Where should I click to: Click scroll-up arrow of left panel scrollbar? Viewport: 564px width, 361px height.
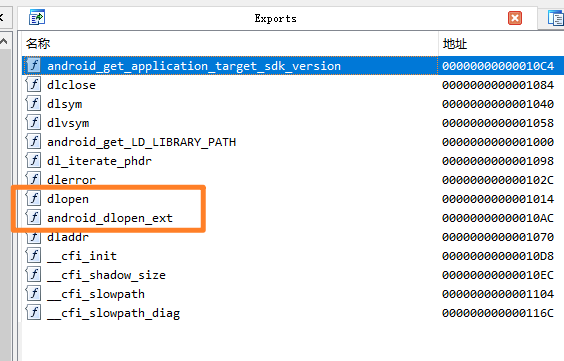4,42
